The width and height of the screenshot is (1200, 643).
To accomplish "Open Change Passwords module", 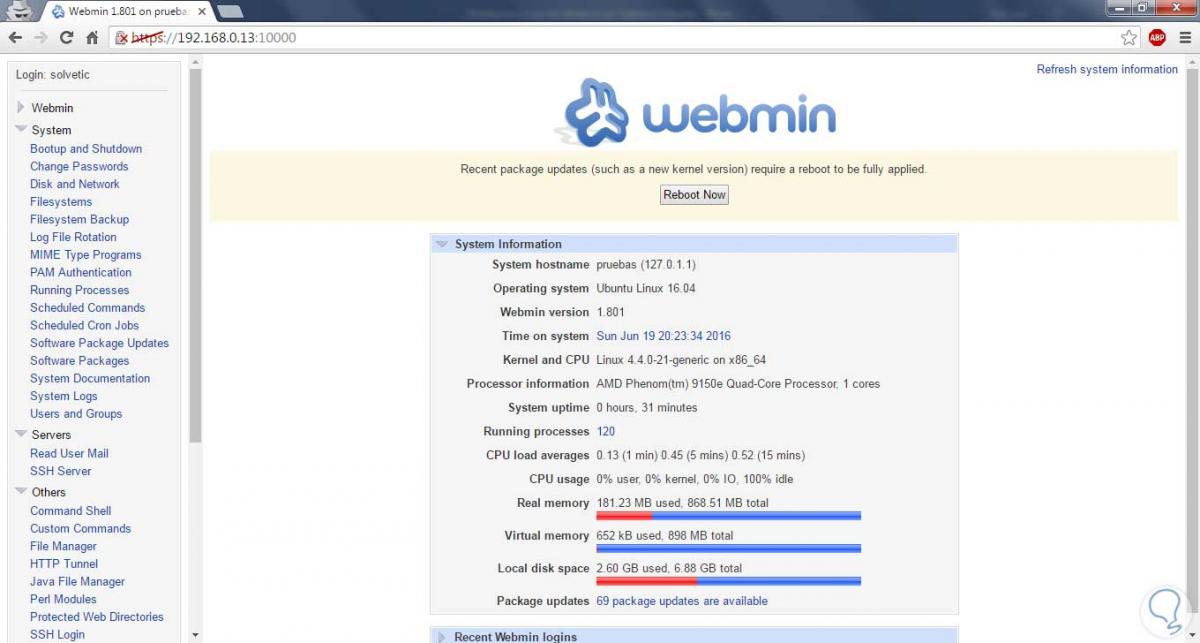I will [79, 166].
